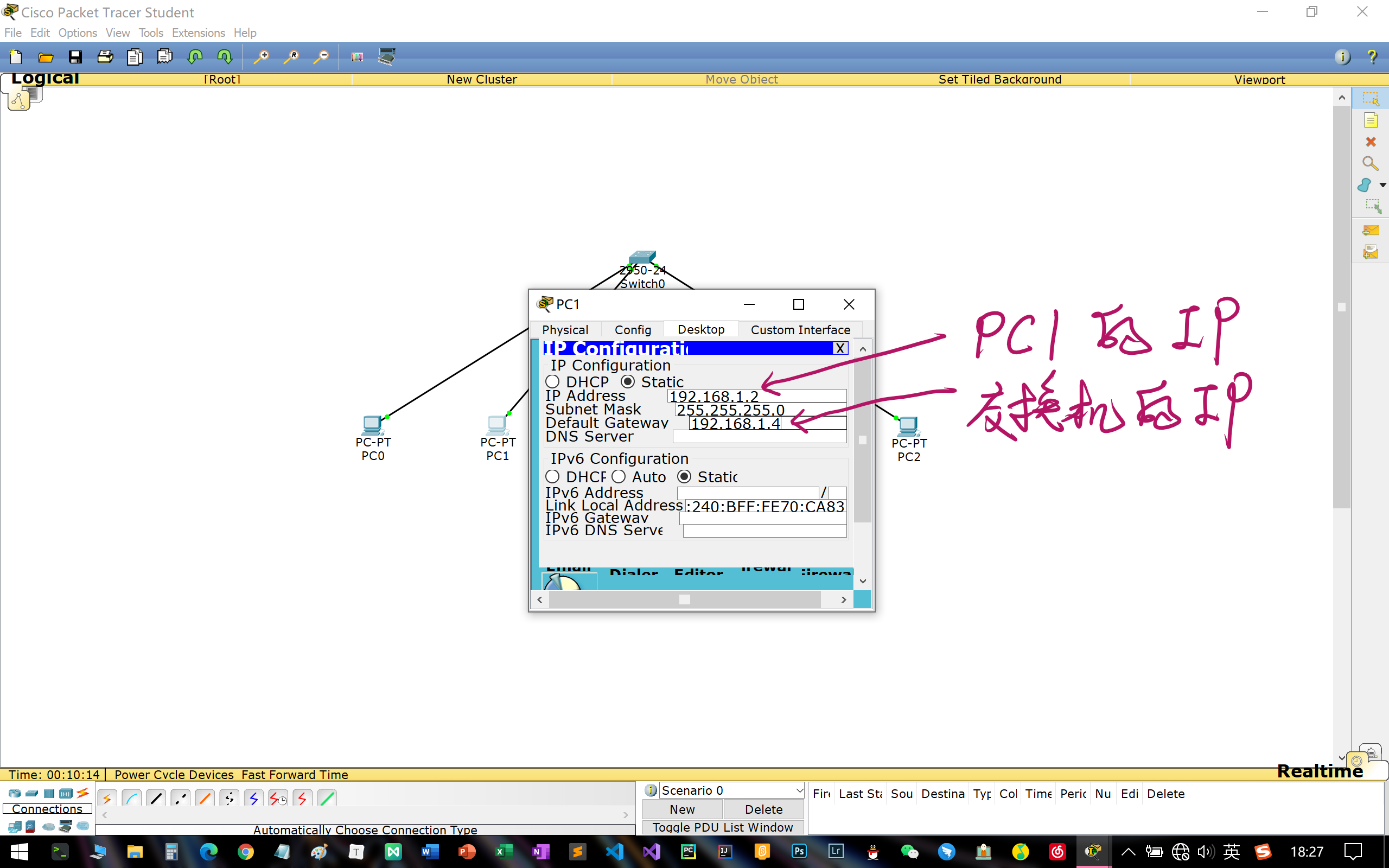
Task: Switch to the Config tab in PC1
Action: coord(633,329)
